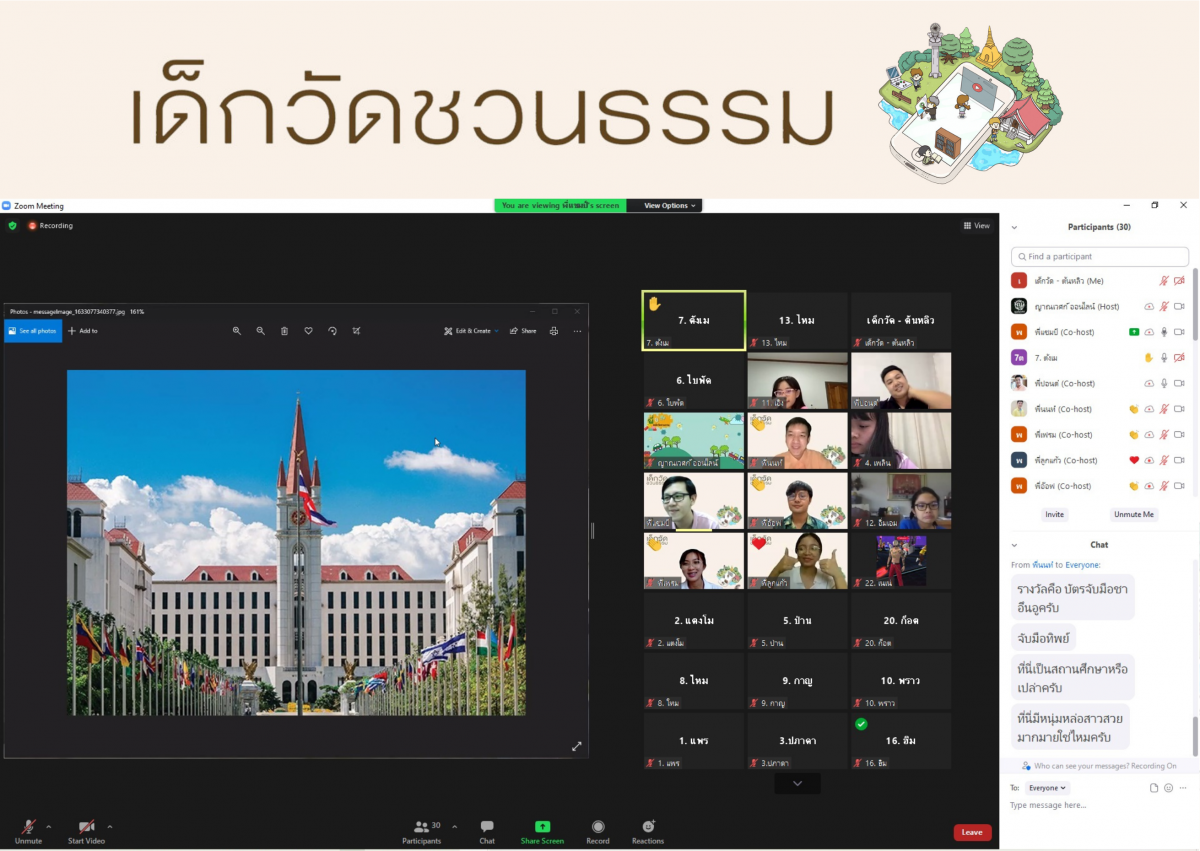The image size is (1200, 851).
Task: Expand fullscreen arrow on the shared photo
Action: tap(576, 746)
